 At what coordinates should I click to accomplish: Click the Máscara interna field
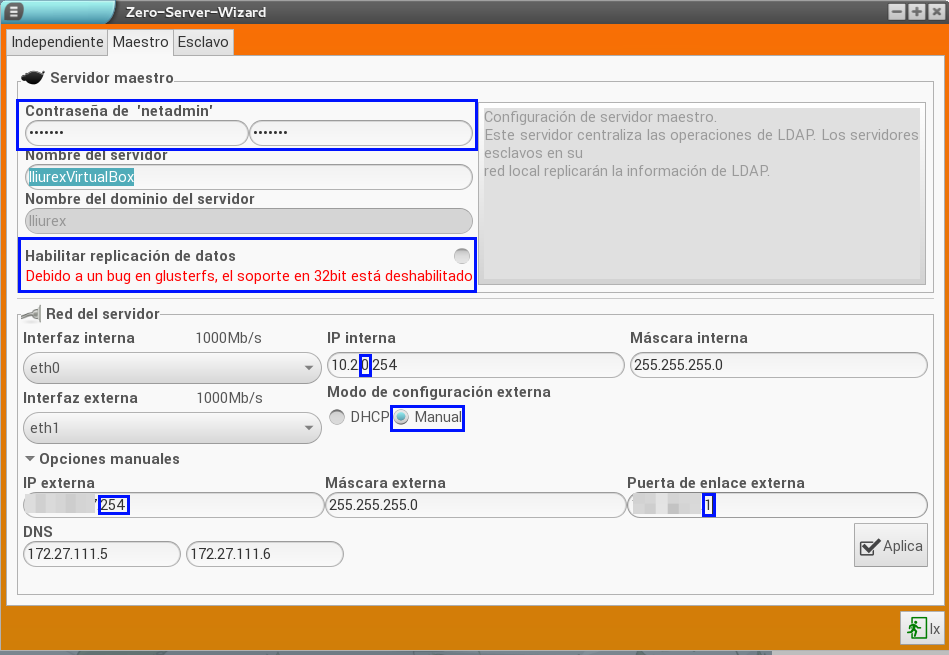click(x=778, y=365)
